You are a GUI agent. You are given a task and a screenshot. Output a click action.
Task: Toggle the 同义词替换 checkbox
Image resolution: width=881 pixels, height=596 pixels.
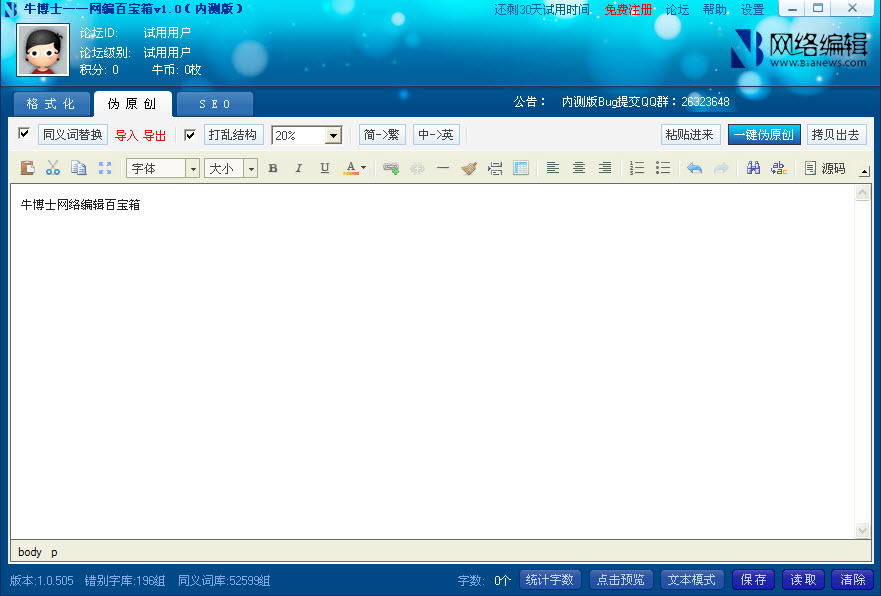click(24, 134)
